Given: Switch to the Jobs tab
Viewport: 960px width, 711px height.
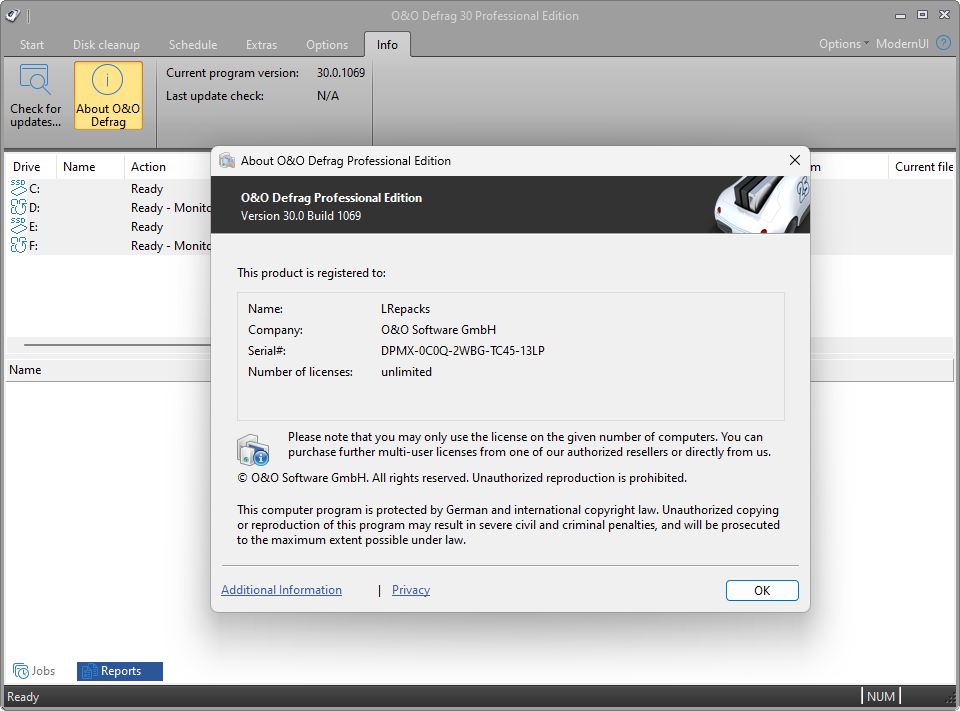Looking at the screenshot, I should click(34, 671).
